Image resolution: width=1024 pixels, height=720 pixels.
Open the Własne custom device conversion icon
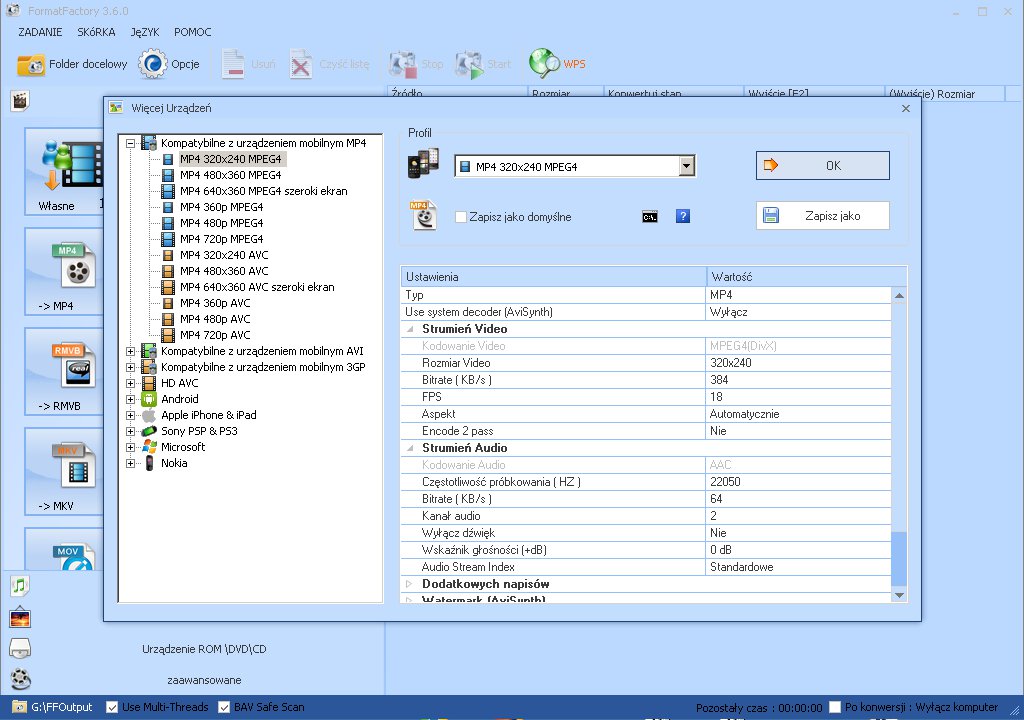(x=71, y=165)
